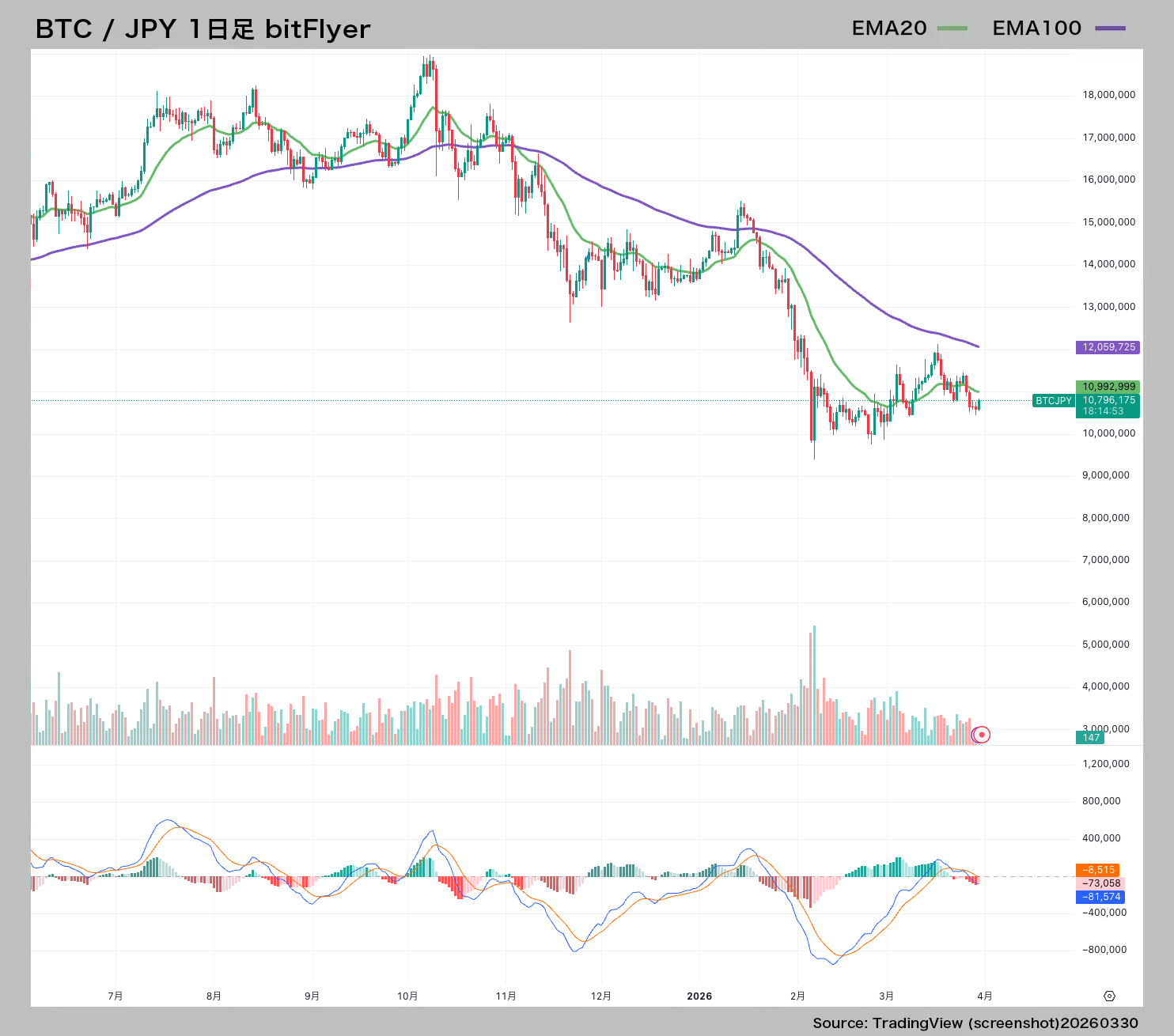Screen dimensions: 1174x1036
Task: Click the green EMA20 legend line swatch
Action: [x=952, y=28]
